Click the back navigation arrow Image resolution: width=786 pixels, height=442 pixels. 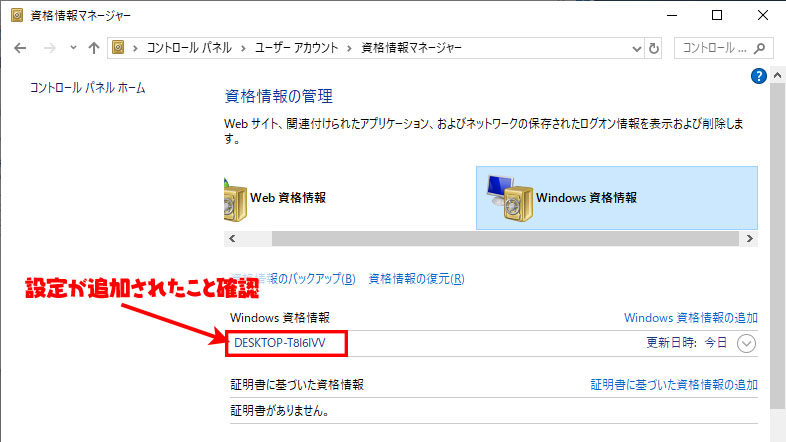pyautogui.click(x=20, y=48)
